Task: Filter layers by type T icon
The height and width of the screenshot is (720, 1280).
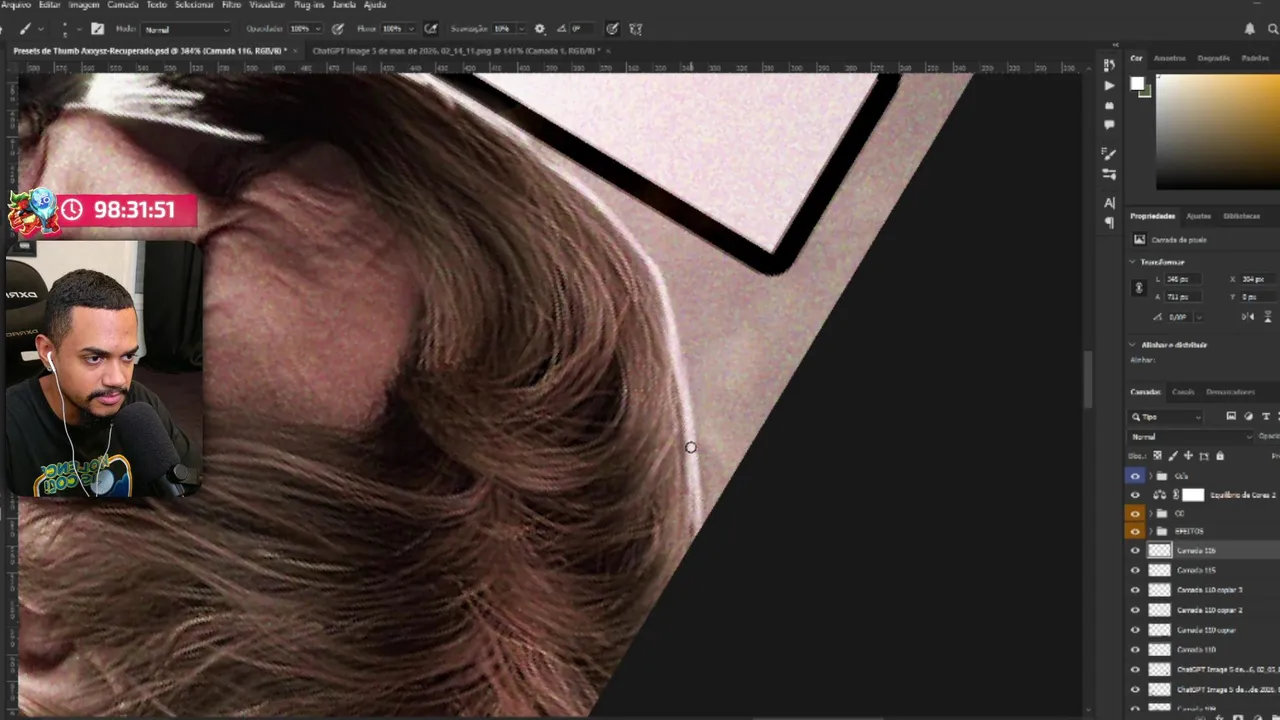Action: tap(1266, 416)
